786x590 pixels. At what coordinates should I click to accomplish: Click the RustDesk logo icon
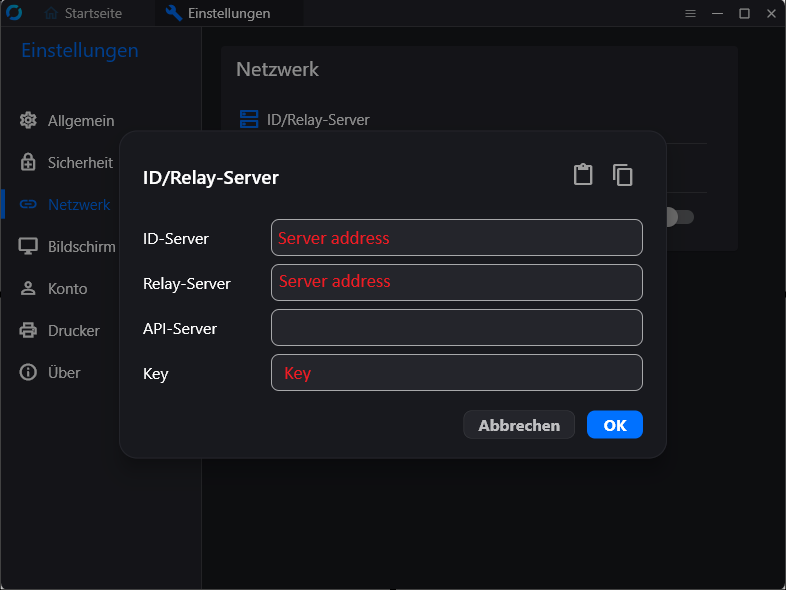pos(14,13)
